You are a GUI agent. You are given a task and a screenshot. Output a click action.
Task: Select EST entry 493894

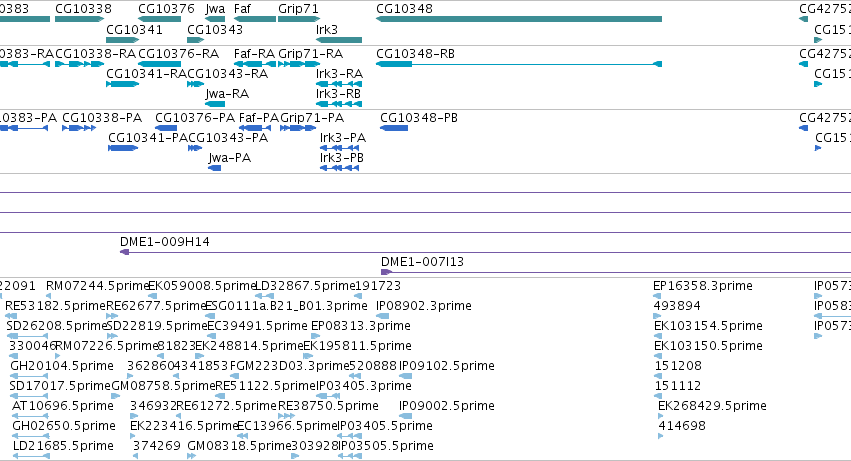[677, 306]
